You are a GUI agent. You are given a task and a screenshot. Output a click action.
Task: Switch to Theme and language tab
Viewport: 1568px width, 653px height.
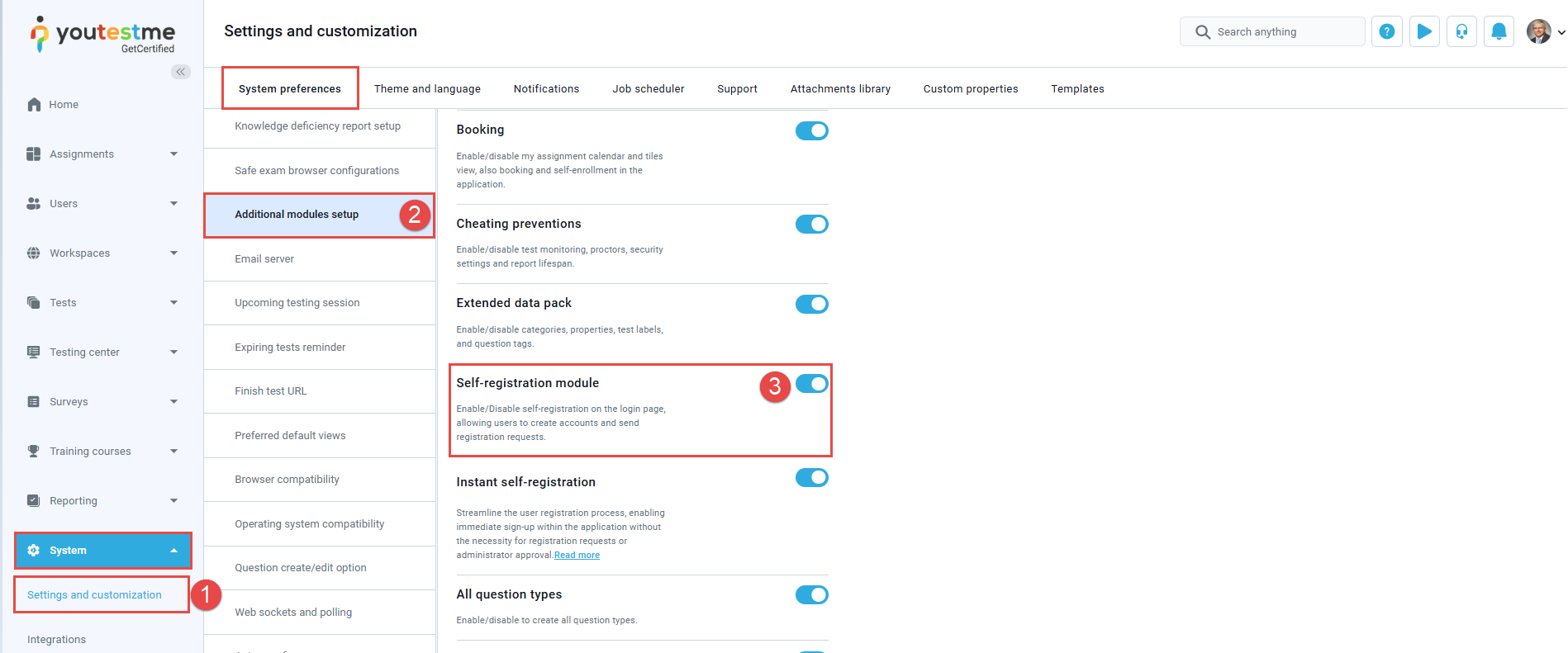click(427, 88)
